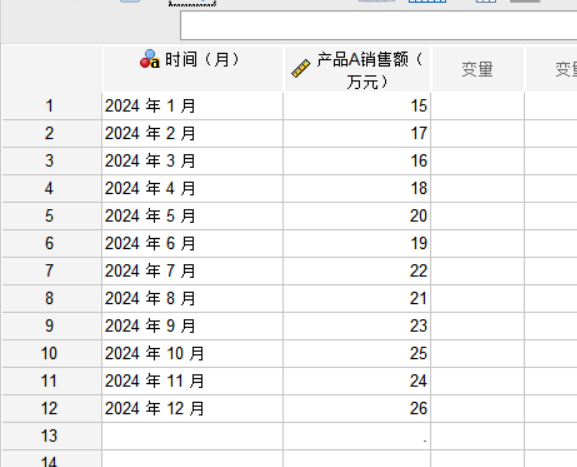577x467 pixels.
Task: Click cell '2024 年 4 月'
Action: (192, 188)
